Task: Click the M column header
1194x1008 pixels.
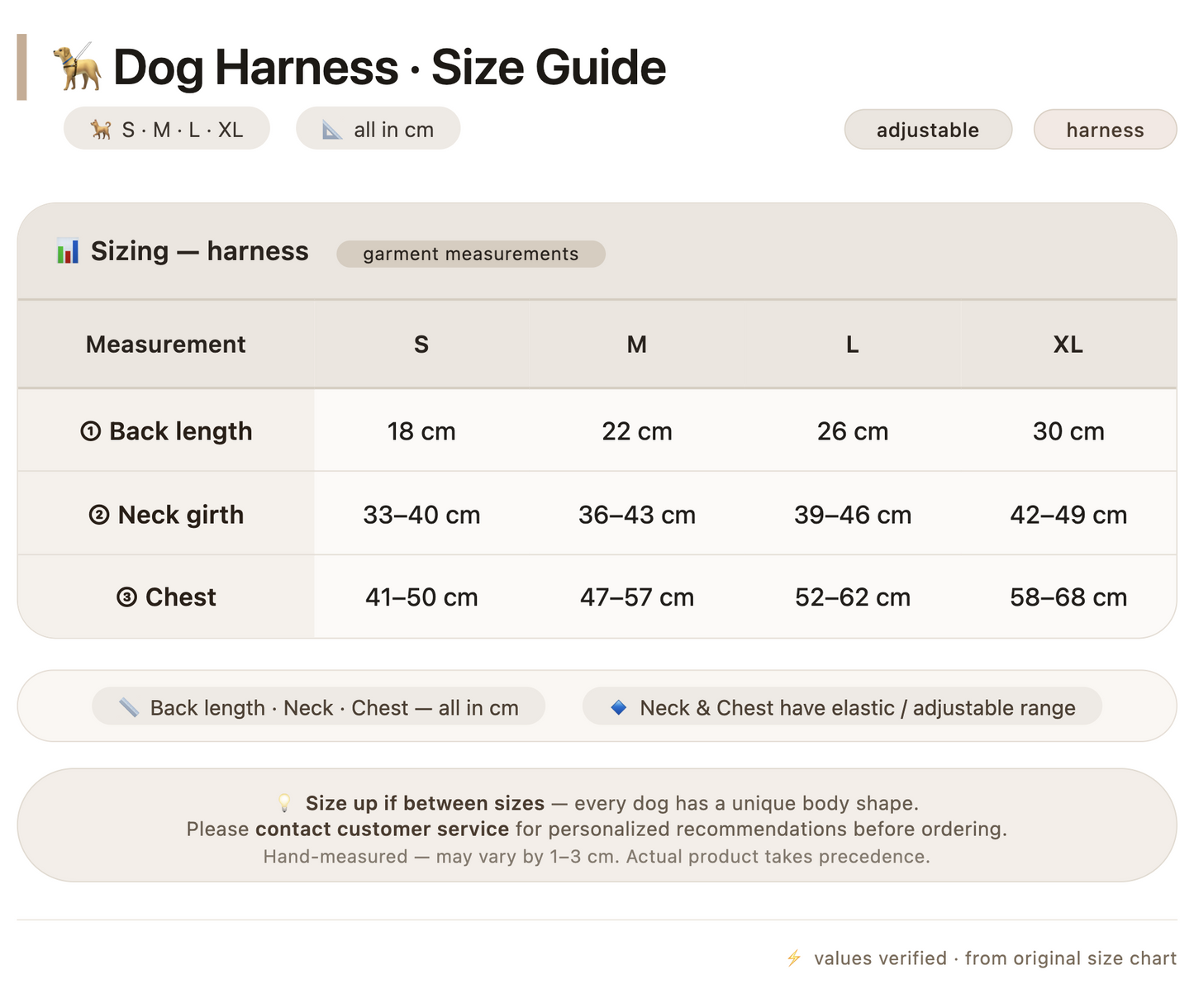Action: (637, 344)
